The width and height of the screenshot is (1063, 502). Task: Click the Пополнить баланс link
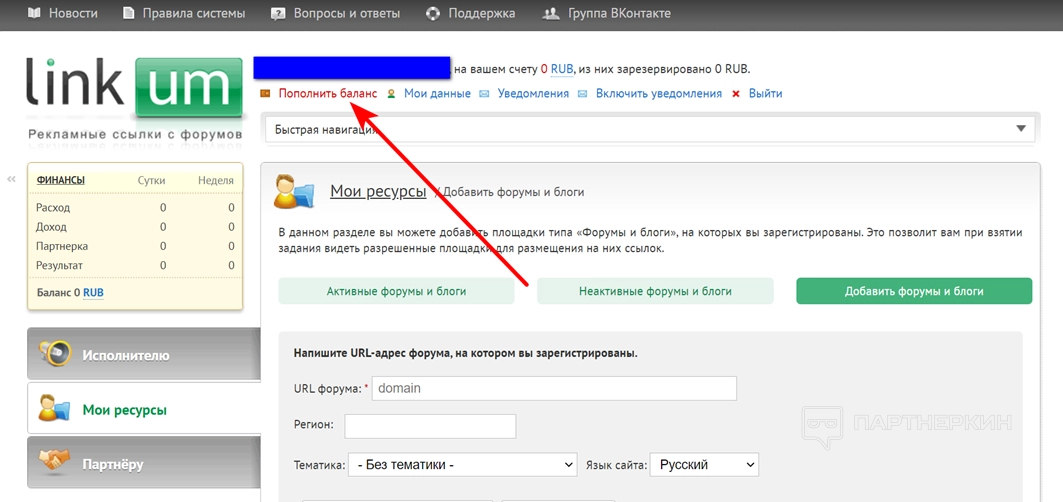327,94
